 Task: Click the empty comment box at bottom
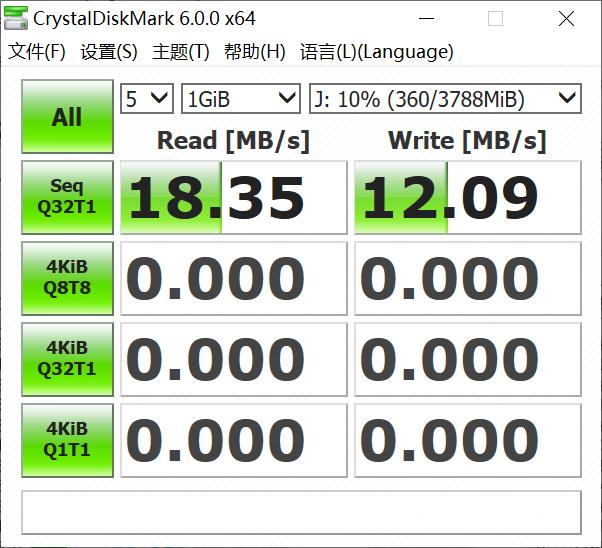tap(301, 512)
